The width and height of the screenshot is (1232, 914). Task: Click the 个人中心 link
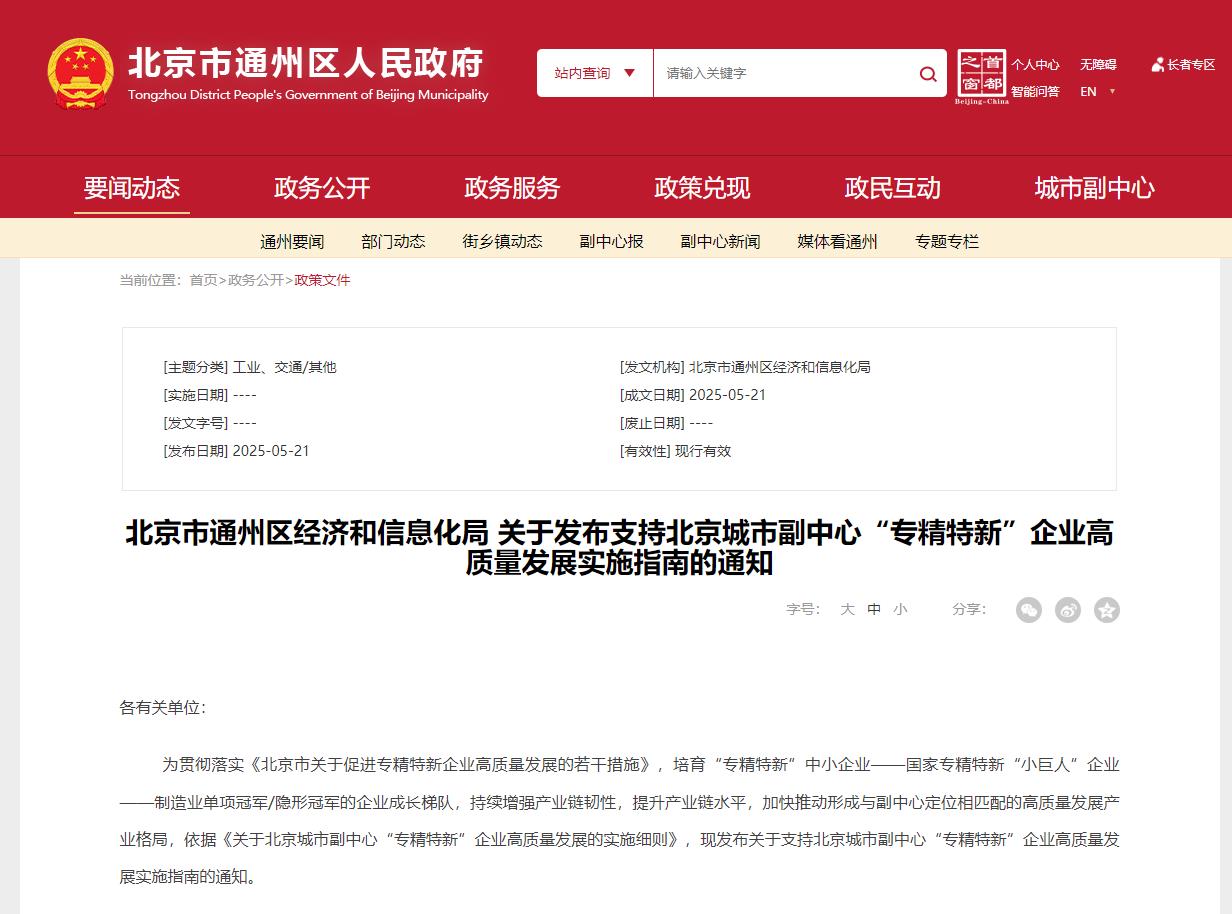[x=1035, y=65]
